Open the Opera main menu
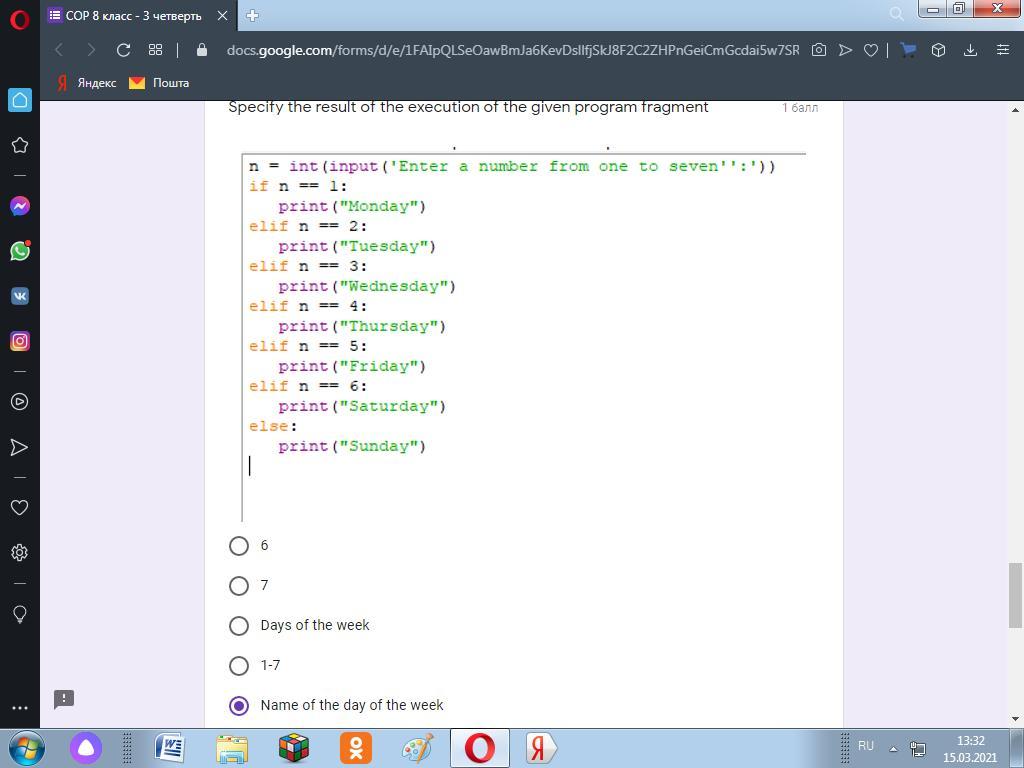 point(19,17)
